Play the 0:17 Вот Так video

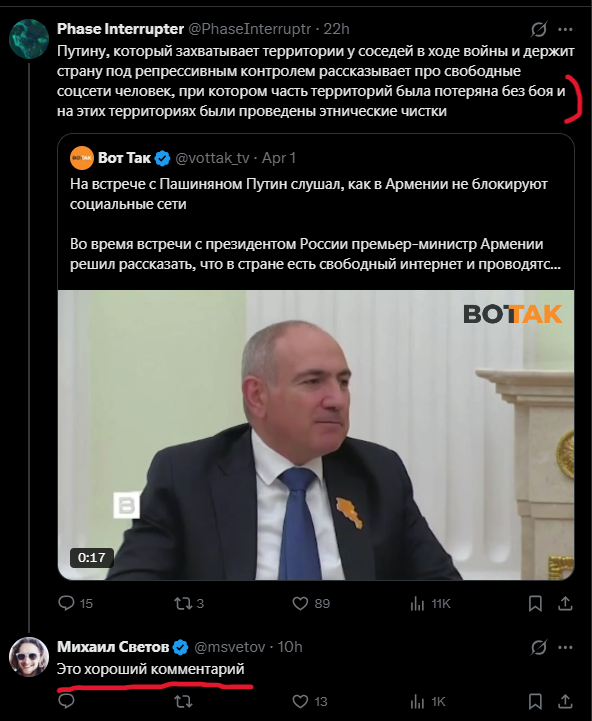coord(316,435)
